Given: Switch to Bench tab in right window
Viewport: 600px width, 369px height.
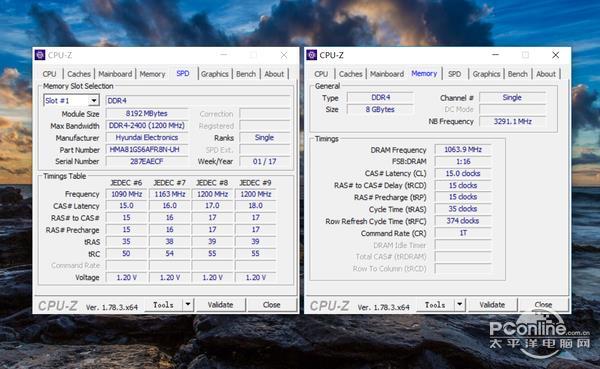Looking at the screenshot, I should (x=518, y=74).
